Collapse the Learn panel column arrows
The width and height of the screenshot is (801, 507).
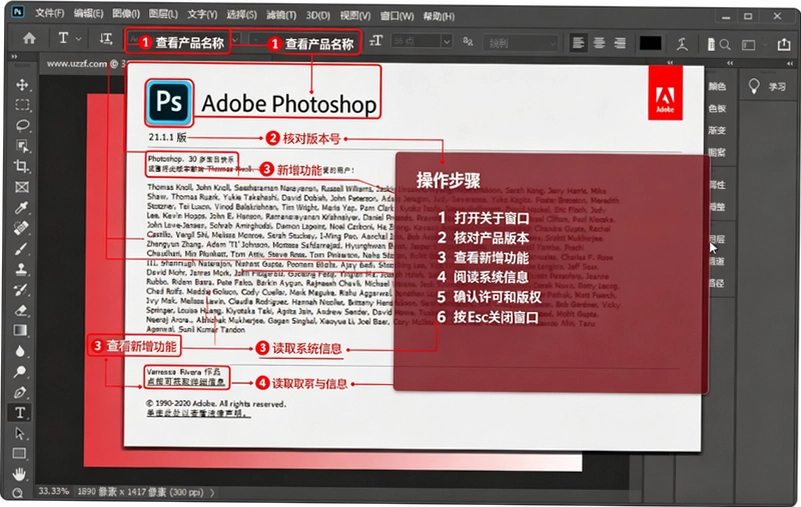tap(790, 63)
